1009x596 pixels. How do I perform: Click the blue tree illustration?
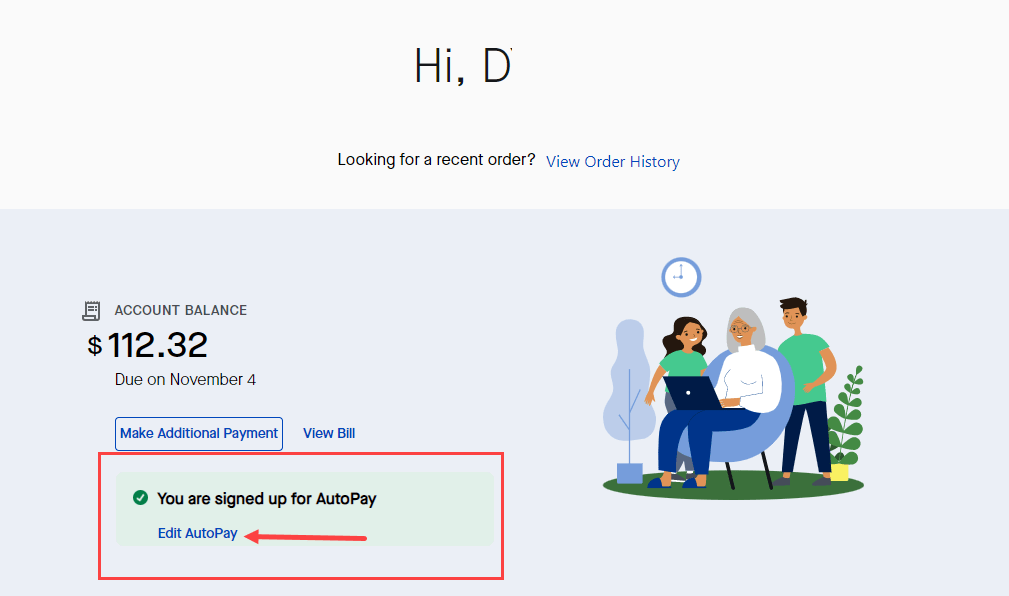point(628,399)
